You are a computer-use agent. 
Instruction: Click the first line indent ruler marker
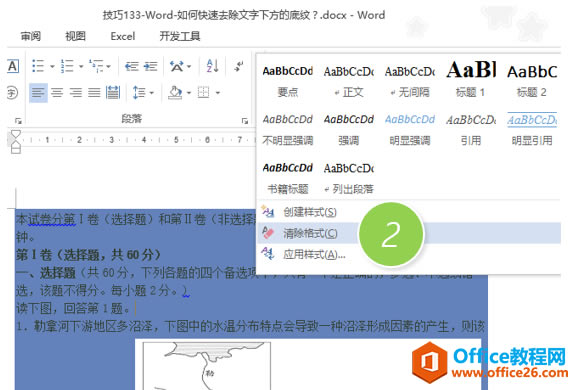point(15,134)
